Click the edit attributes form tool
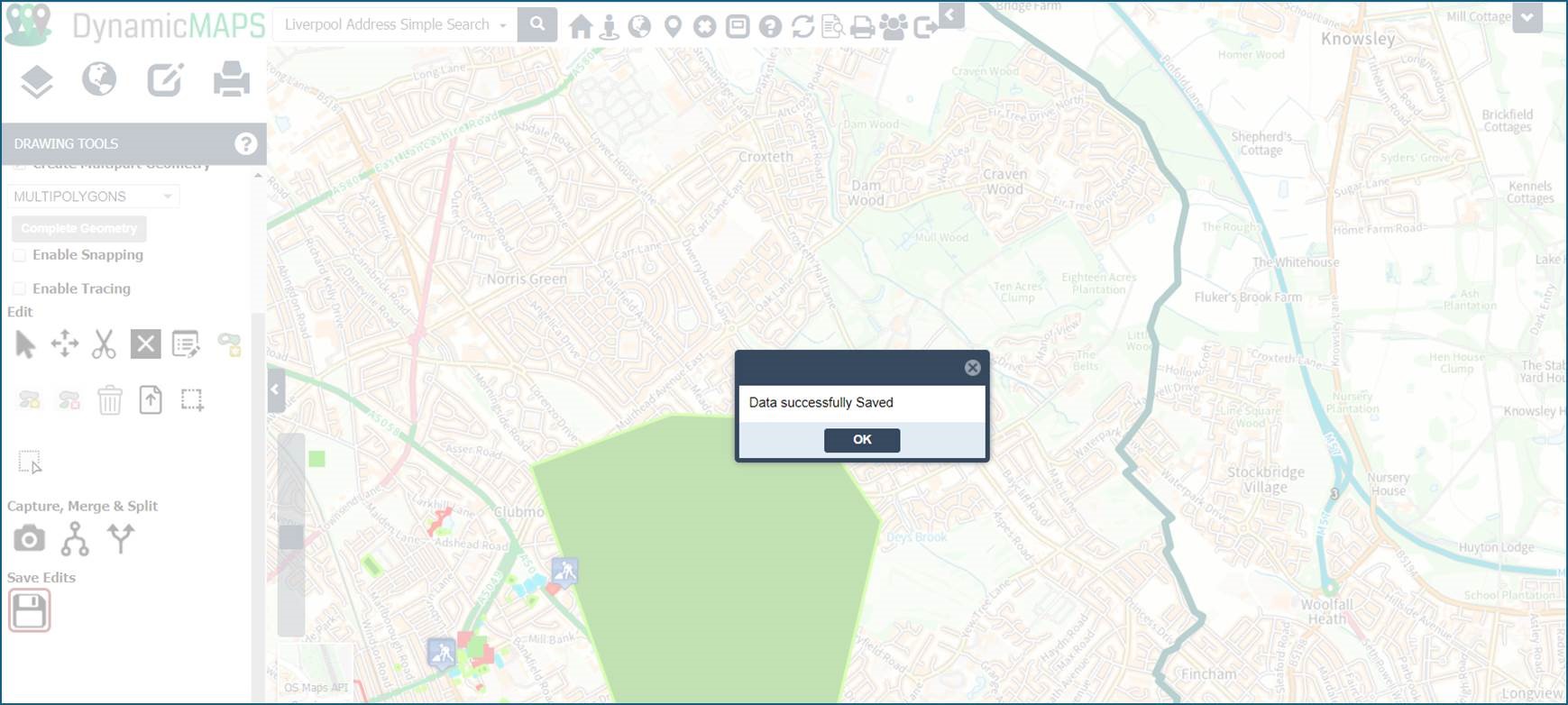 (186, 343)
